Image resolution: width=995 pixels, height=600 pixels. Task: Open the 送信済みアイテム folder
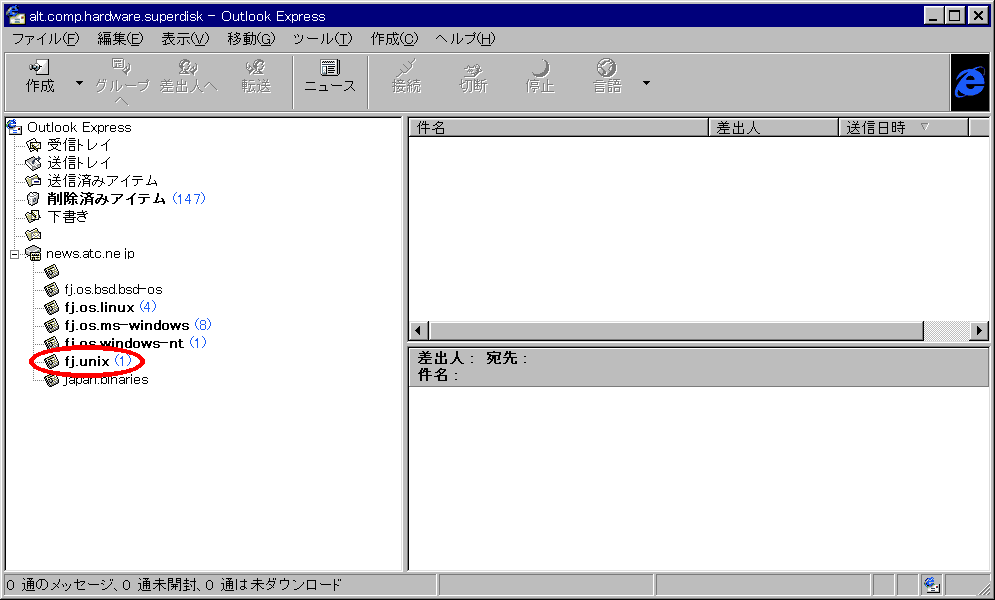click(102, 181)
